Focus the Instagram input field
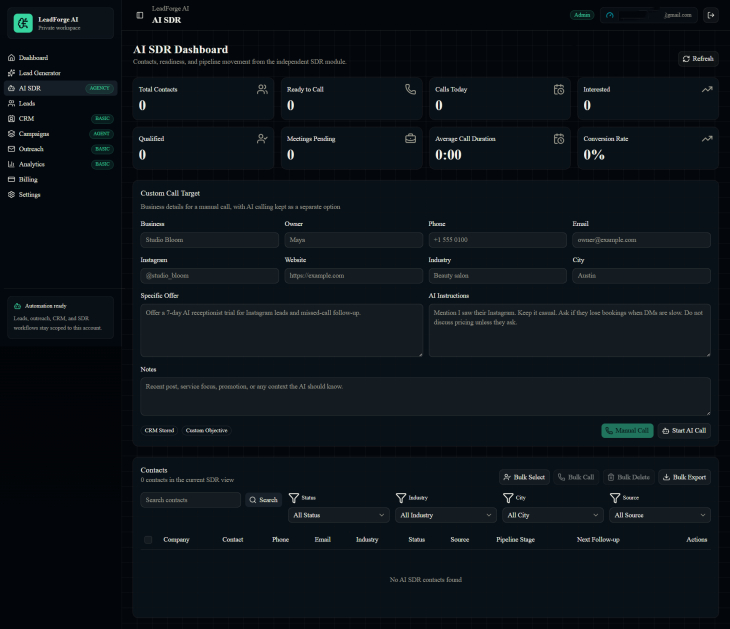The width and height of the screenshot is (730, 629). [210, 276]
